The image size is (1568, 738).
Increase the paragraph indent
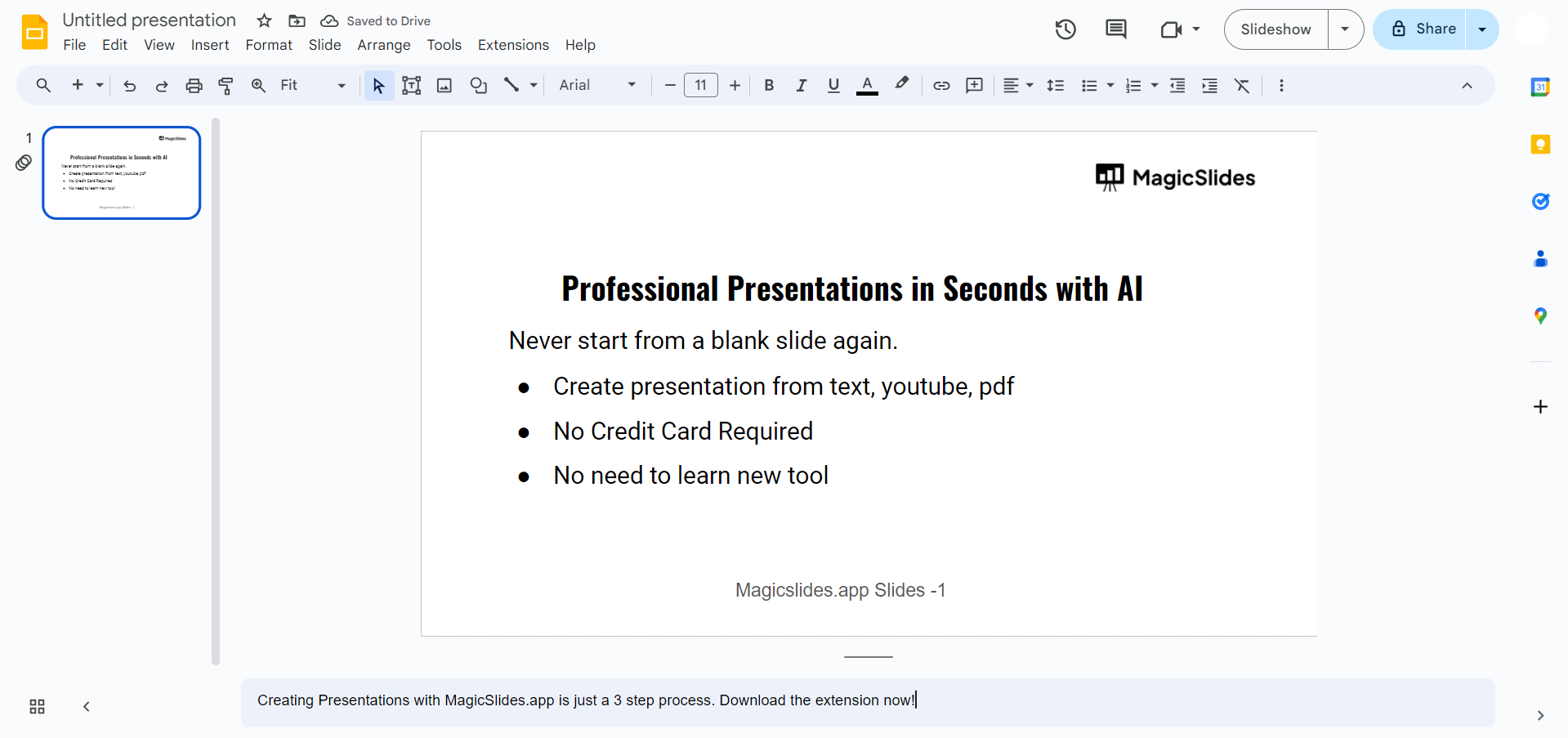click(1210, 85)
